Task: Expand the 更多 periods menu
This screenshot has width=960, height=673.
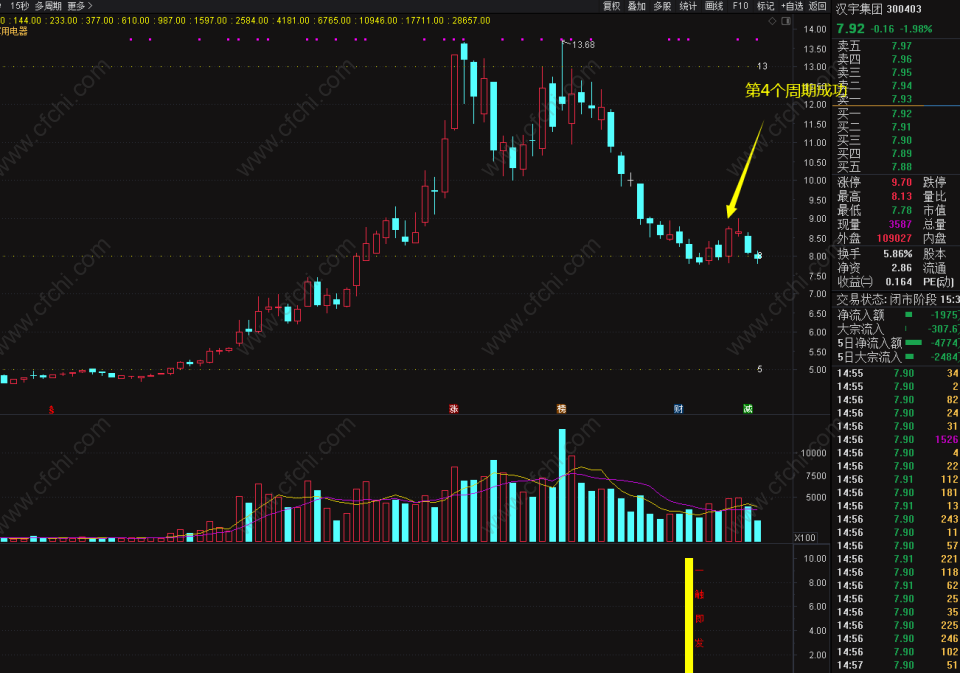Action: tap(80, 6)
